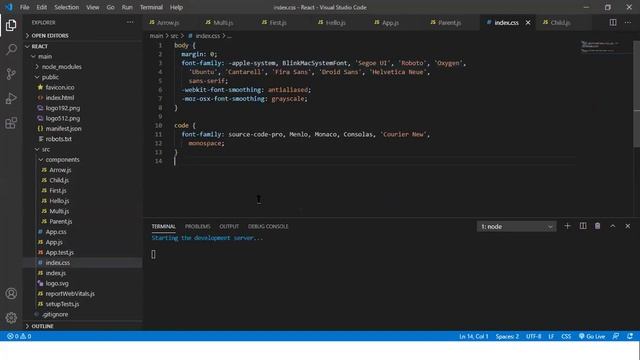Open the Help menu
The width and height of the screenshot is (640, 360).
176,7
